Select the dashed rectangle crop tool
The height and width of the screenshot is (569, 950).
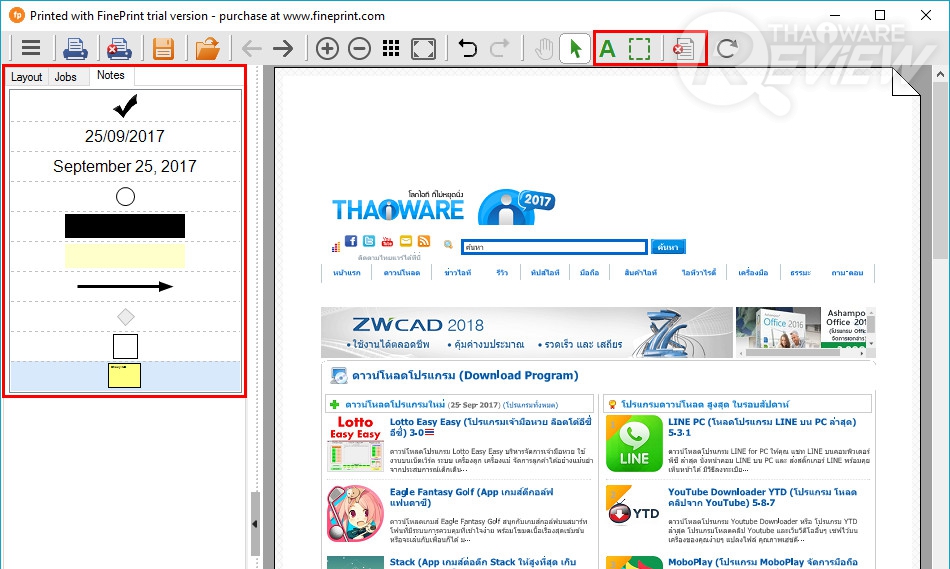tap(639, 48)
